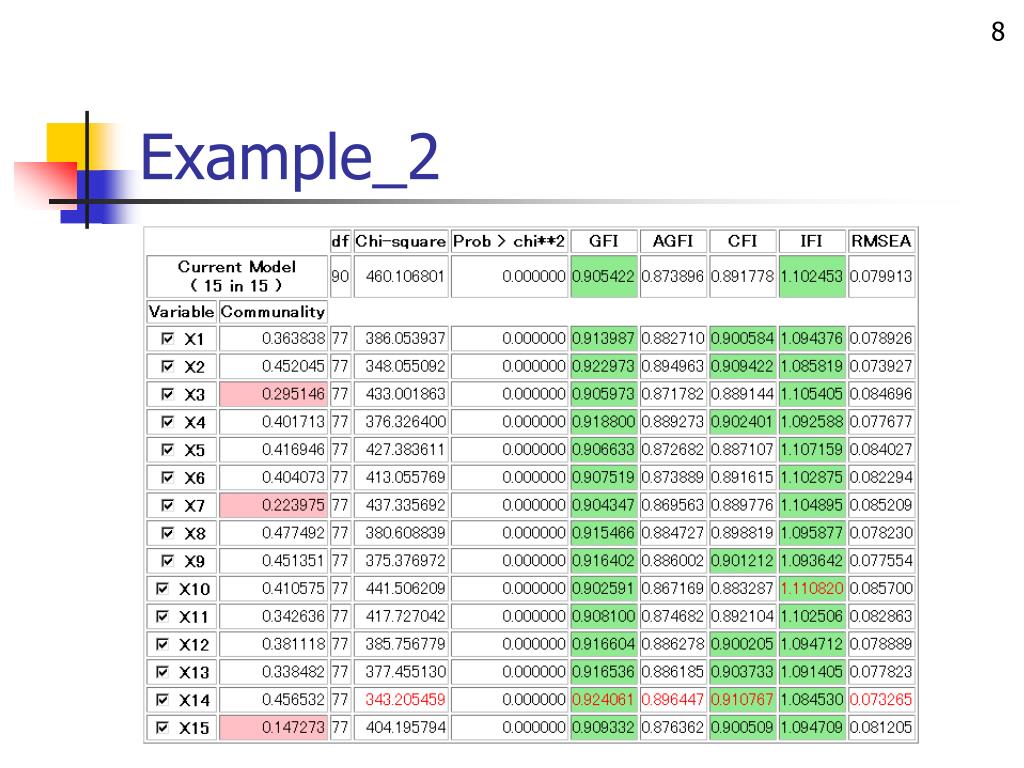This screenshot has height=768, width=1024.
Task: Click the X2 chi-square 348.055092
Action: [x=400, y=366]
